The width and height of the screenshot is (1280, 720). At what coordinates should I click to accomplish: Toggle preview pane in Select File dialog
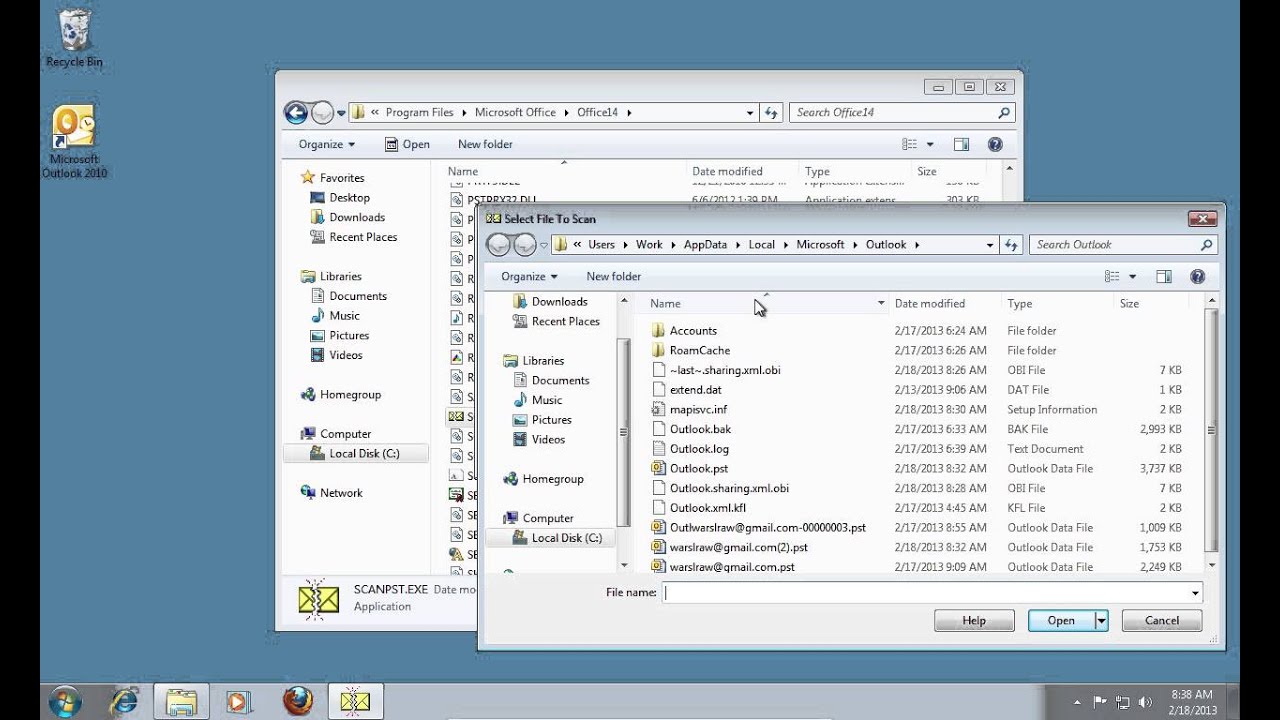tap(1164, 276)
